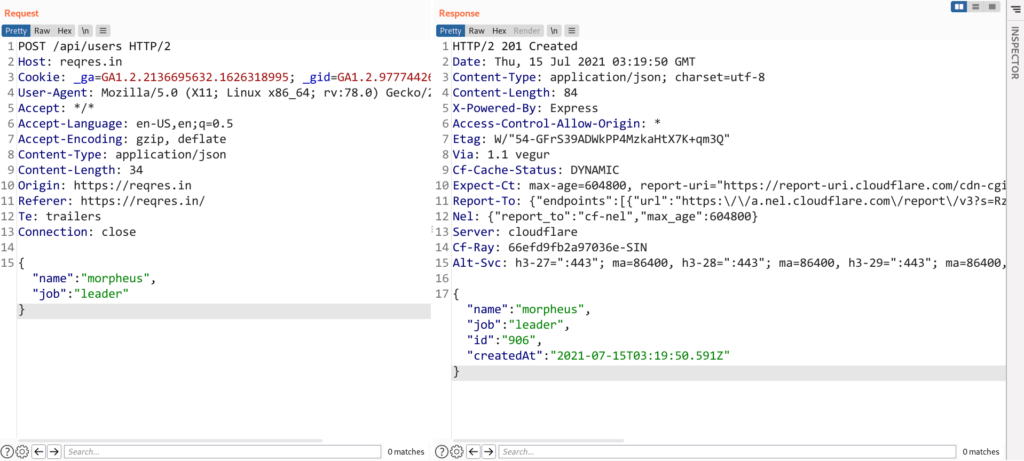Toggle non-printable chars (\n) in Request
This screenshot has height=461, width=1024.
85,30
